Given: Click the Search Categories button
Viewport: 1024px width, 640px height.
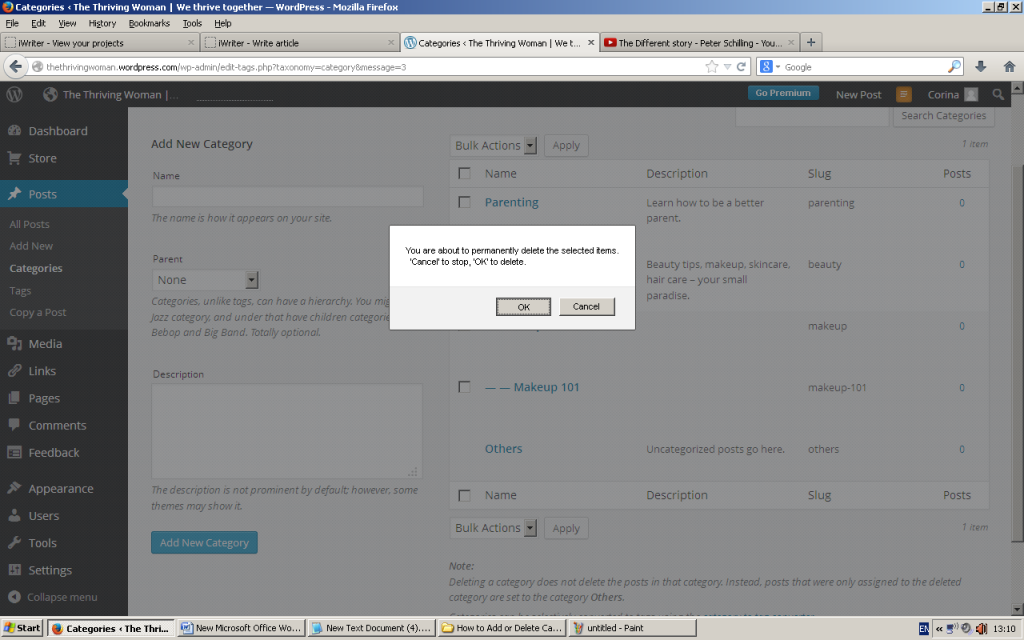Looking at the screenshot, I should [944, 116].
